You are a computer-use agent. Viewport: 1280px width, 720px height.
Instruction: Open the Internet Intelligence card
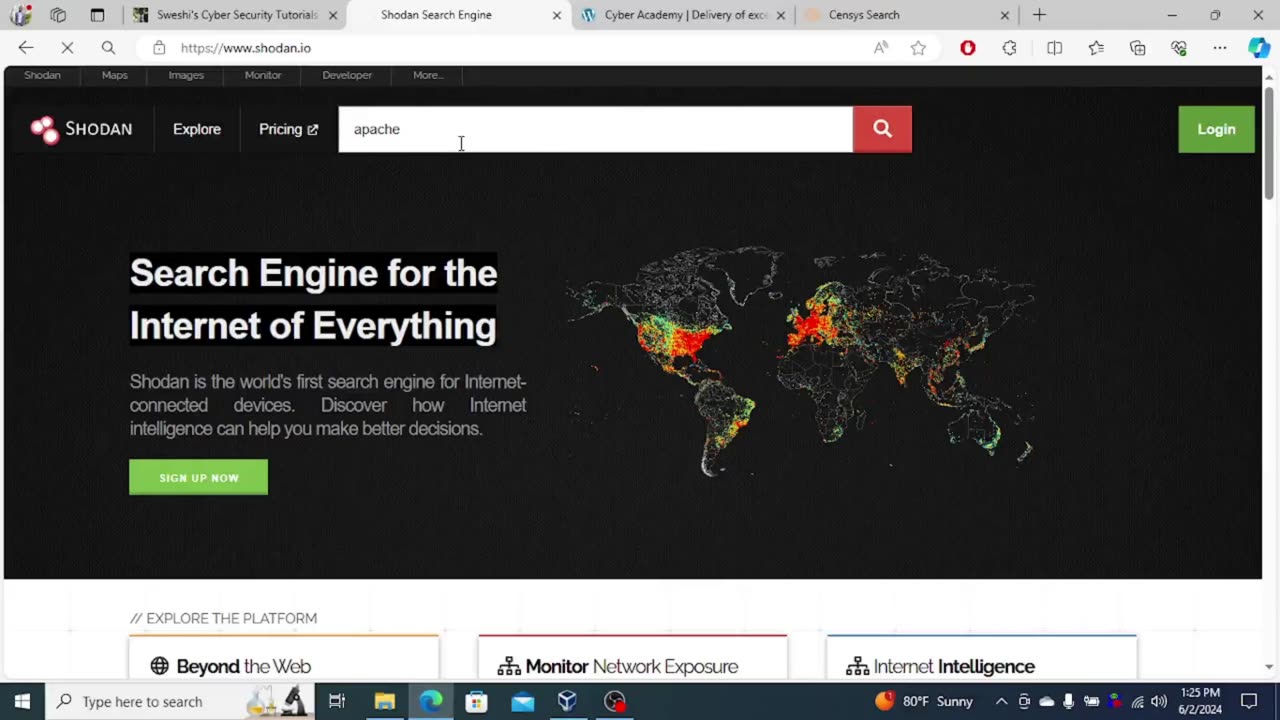click(x=981, y=658)
